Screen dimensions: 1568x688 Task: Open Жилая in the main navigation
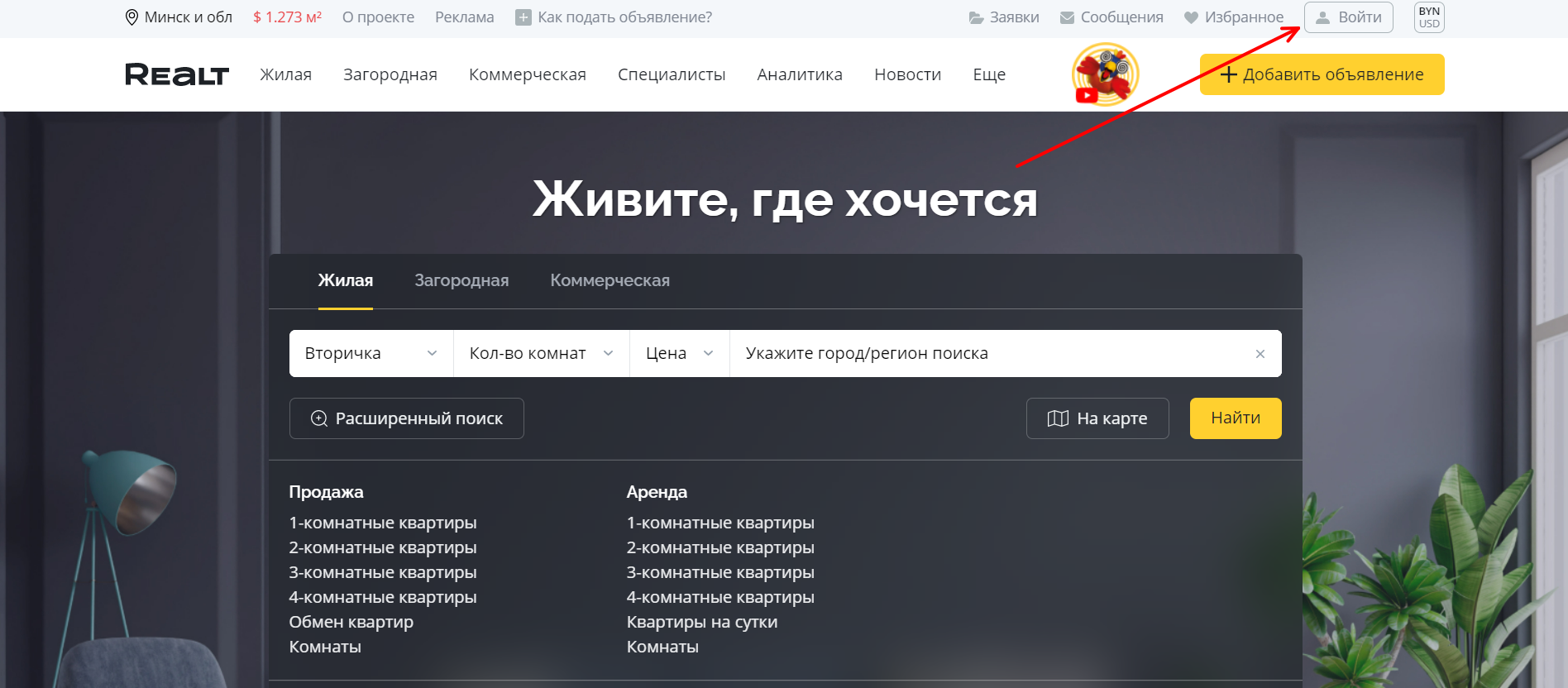pos(286,74)
